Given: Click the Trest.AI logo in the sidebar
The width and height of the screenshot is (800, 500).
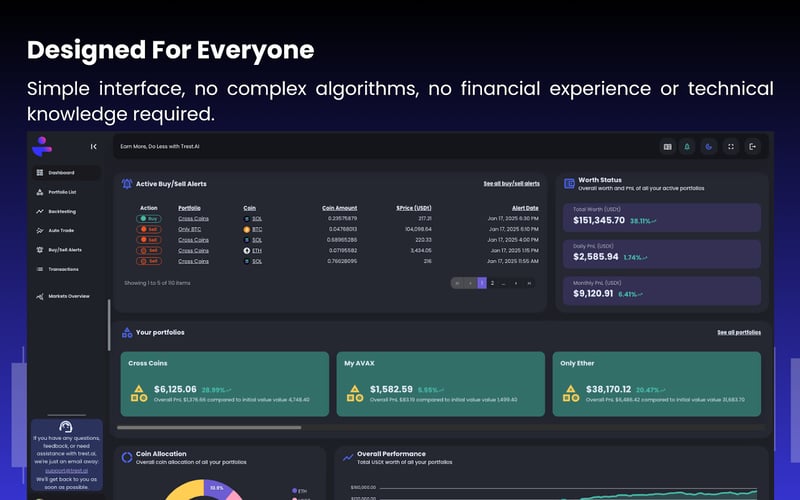Looking at the screenshot, I should pyautogui.click(x=42, y=146).
